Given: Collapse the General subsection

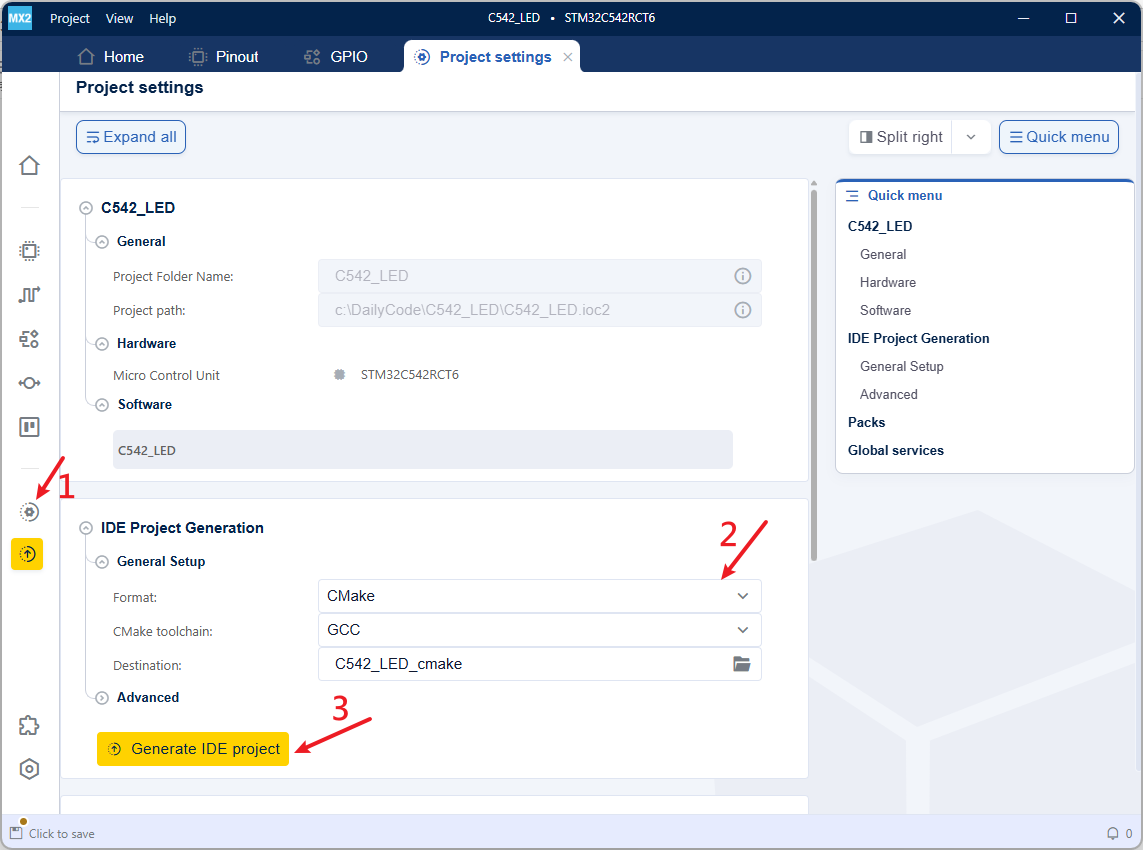Looking at the screenshot, I should click(102, 242).
